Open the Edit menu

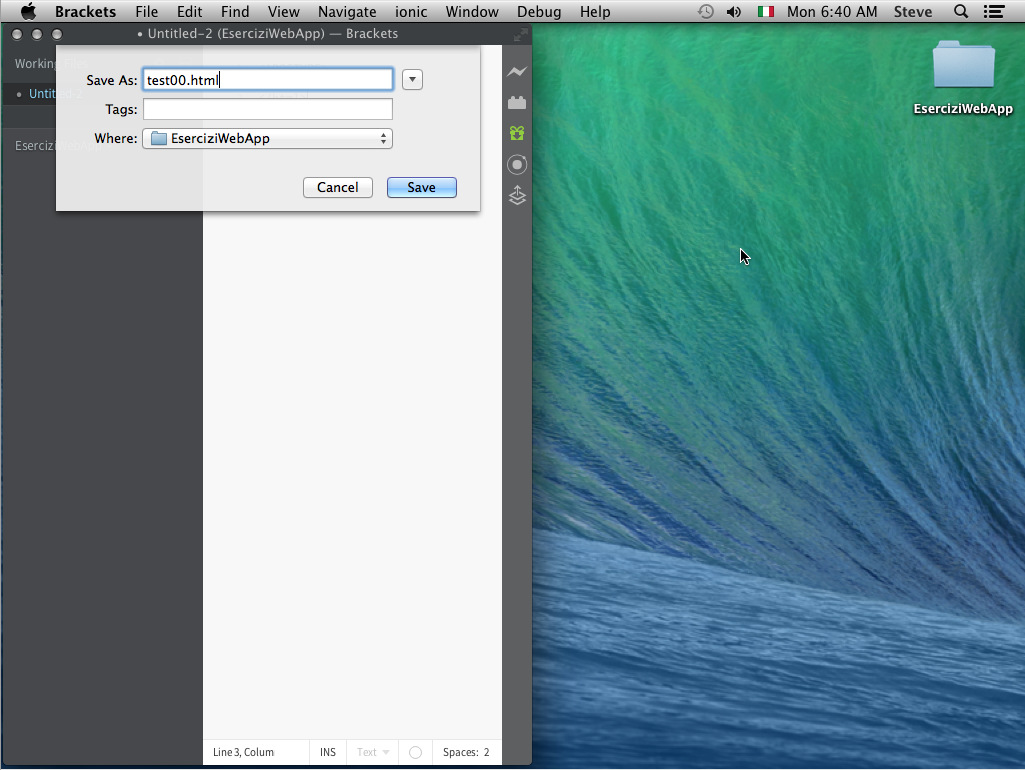(x=190, y=11)
